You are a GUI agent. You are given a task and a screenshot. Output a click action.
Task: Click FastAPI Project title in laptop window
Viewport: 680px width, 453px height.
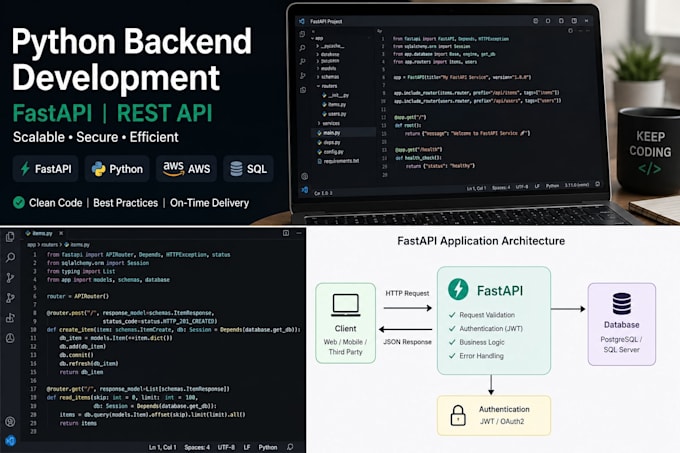tap(326, 21)
